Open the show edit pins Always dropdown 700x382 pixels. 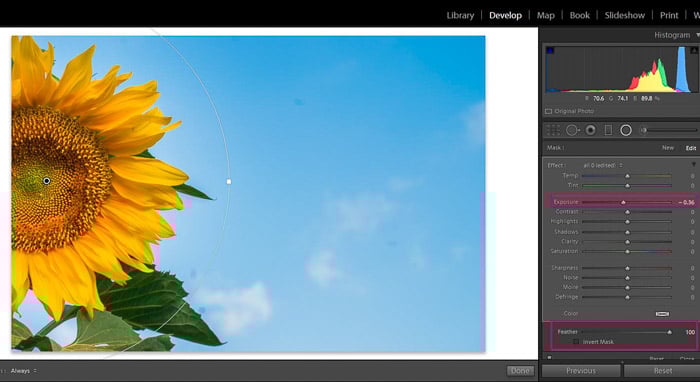tap(24, 371)
